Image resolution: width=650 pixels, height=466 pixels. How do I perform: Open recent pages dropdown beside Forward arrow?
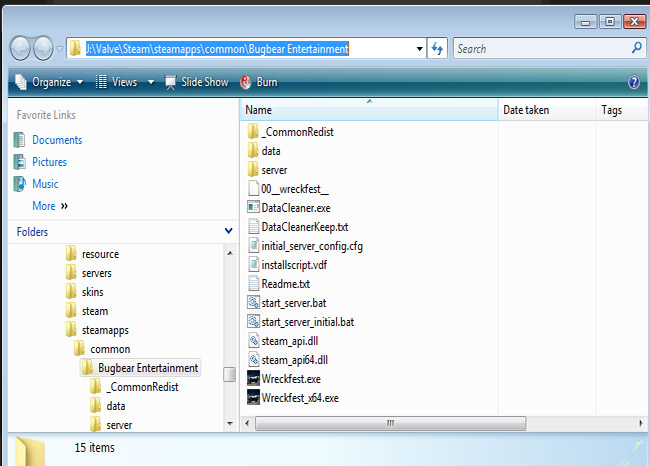[x=59, y=49]
